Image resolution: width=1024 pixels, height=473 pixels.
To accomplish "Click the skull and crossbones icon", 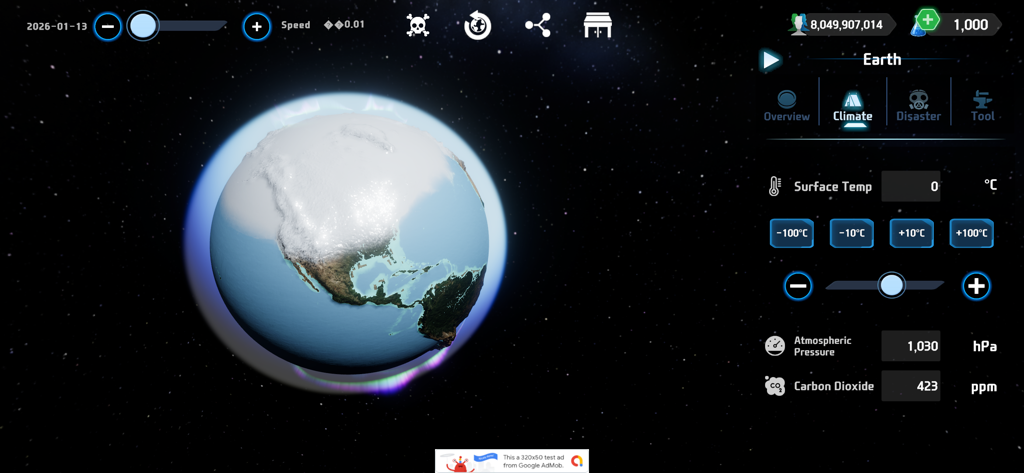I will (x=418, y=25).
